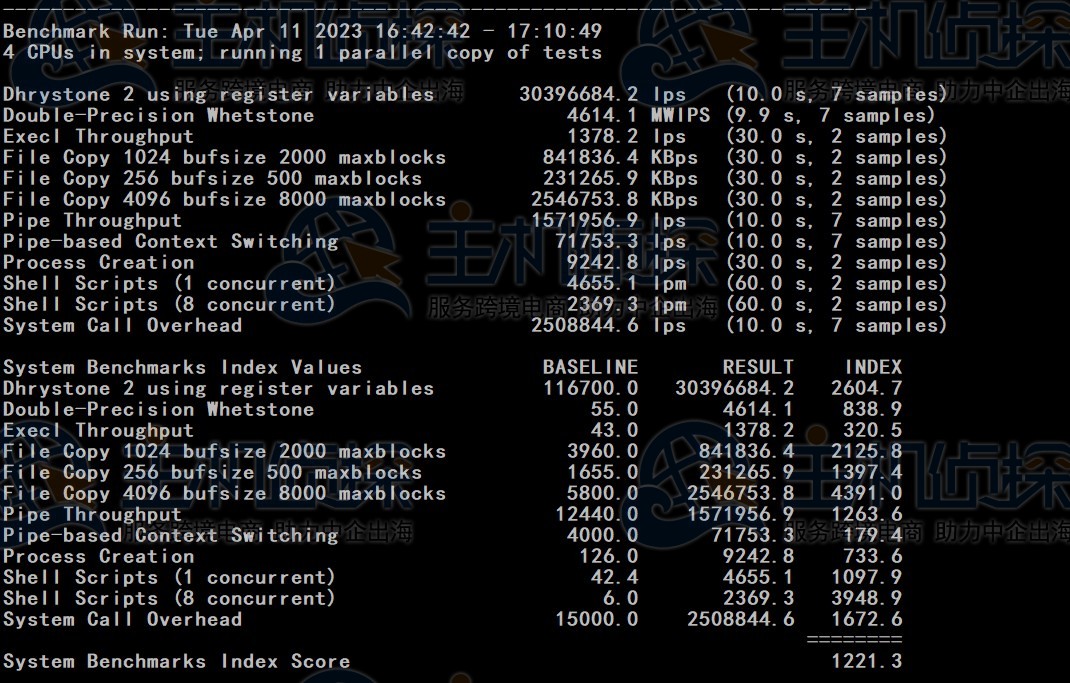Select the shell scripts baseline 42.4
The width and height of the screenshot is (1070, 683).
coord(614,578)
